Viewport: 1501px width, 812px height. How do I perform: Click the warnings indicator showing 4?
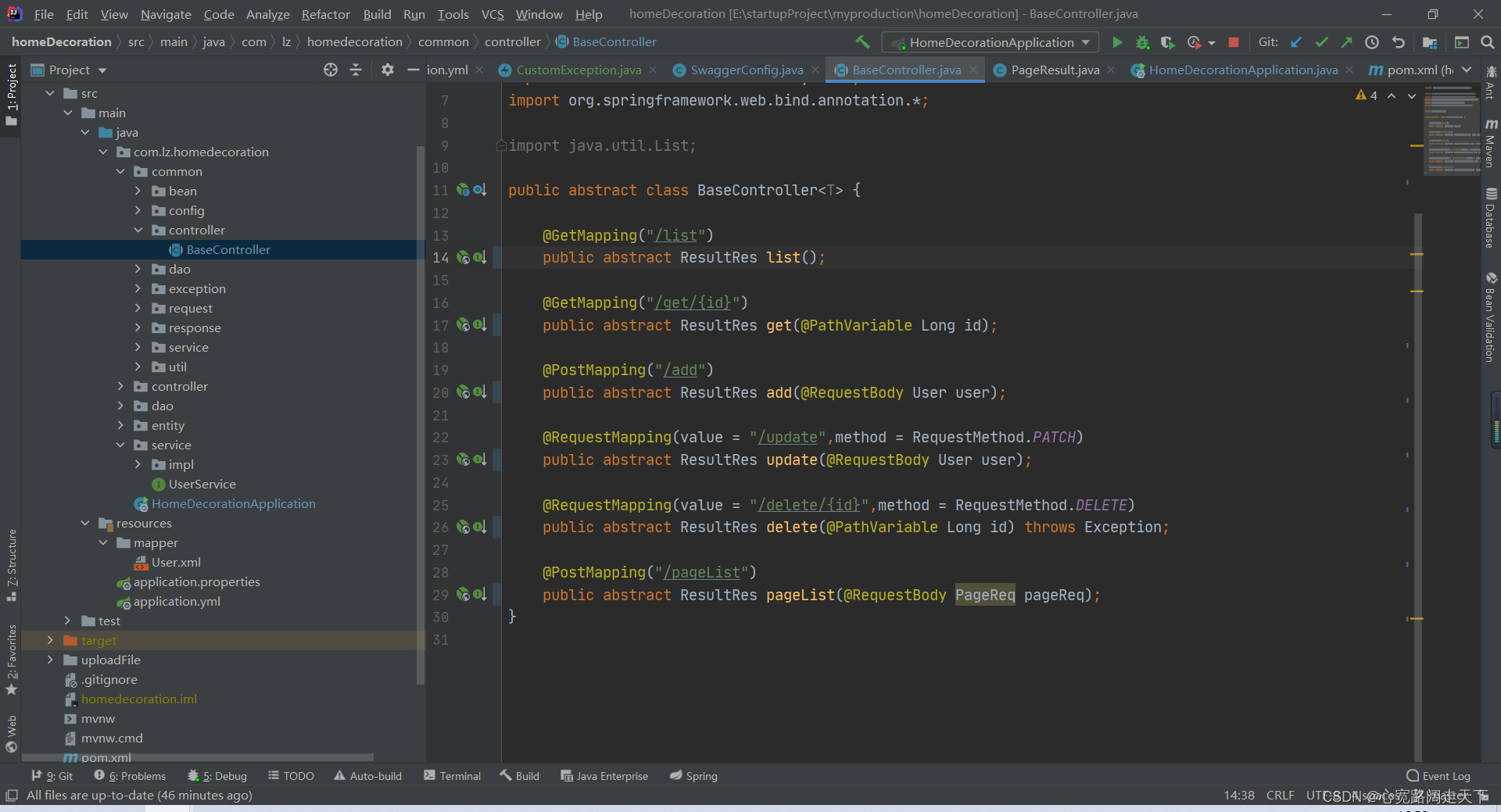click(x=1367, y=95)
